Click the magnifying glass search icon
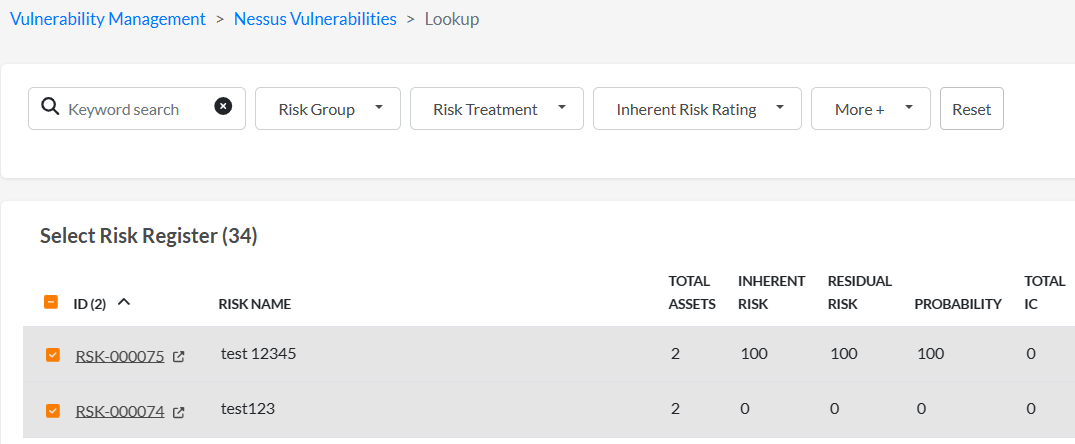The image size is (1075, 444). click(50, 107)
